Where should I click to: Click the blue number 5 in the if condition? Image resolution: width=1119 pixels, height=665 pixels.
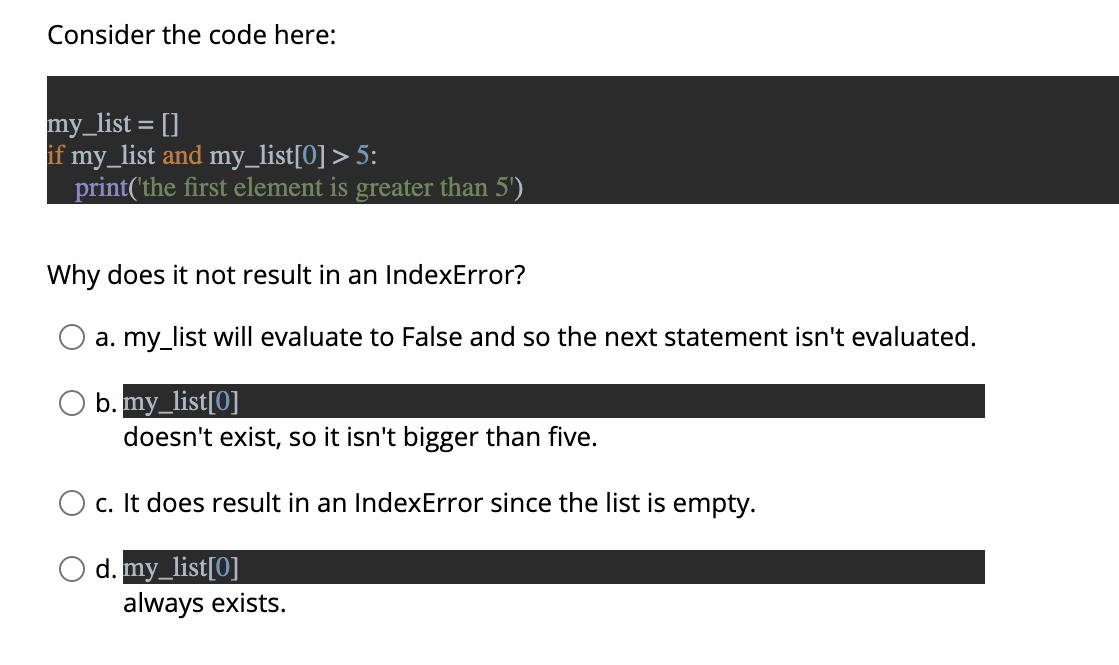pos(363,155)
